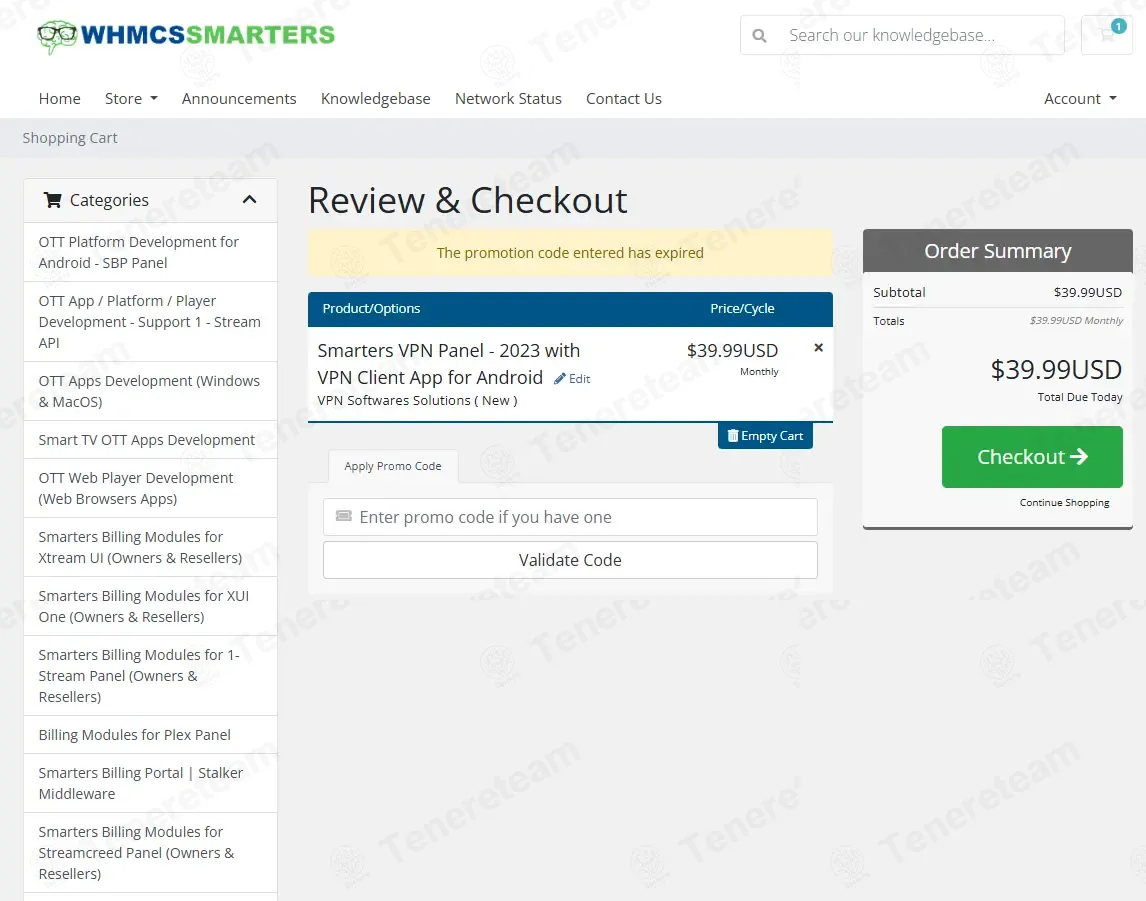Remove the Smarters VPN Panel item (x)

(x=819, y=348)
